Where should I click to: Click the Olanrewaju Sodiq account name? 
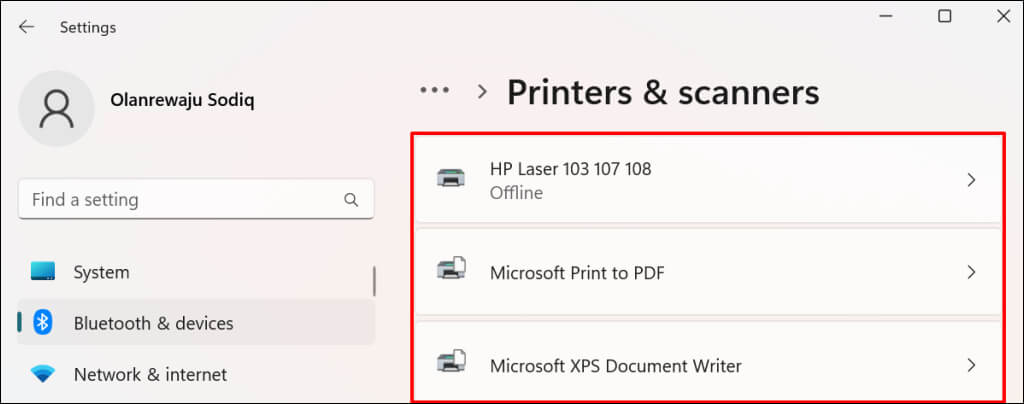(182, 102)
